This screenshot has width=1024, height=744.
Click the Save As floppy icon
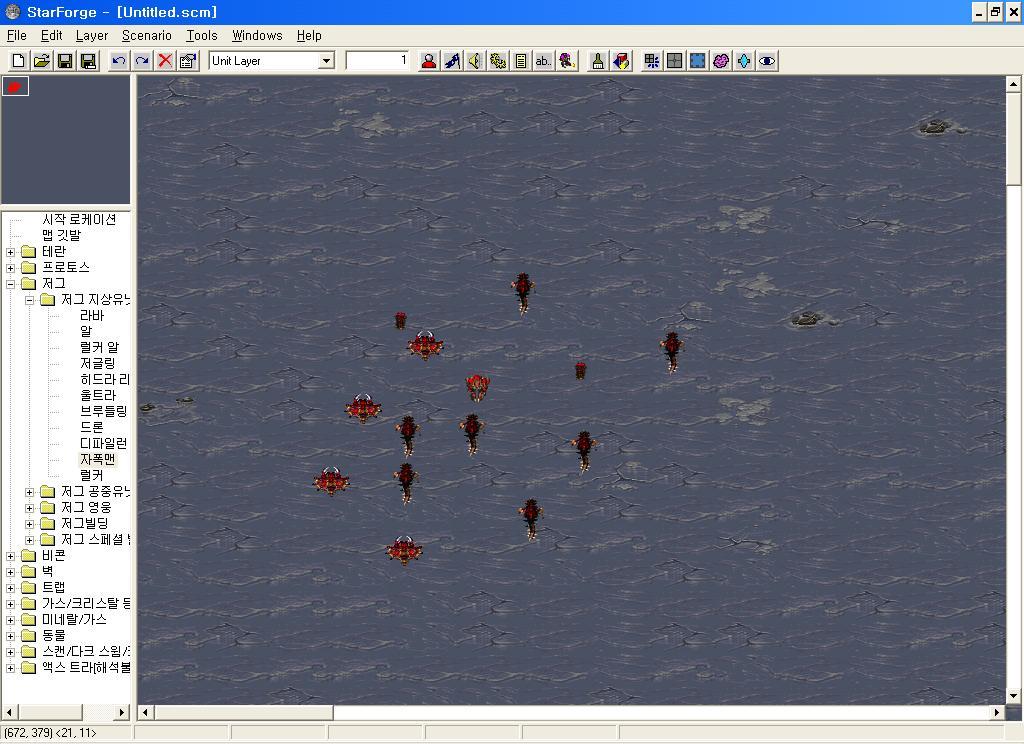88,61
